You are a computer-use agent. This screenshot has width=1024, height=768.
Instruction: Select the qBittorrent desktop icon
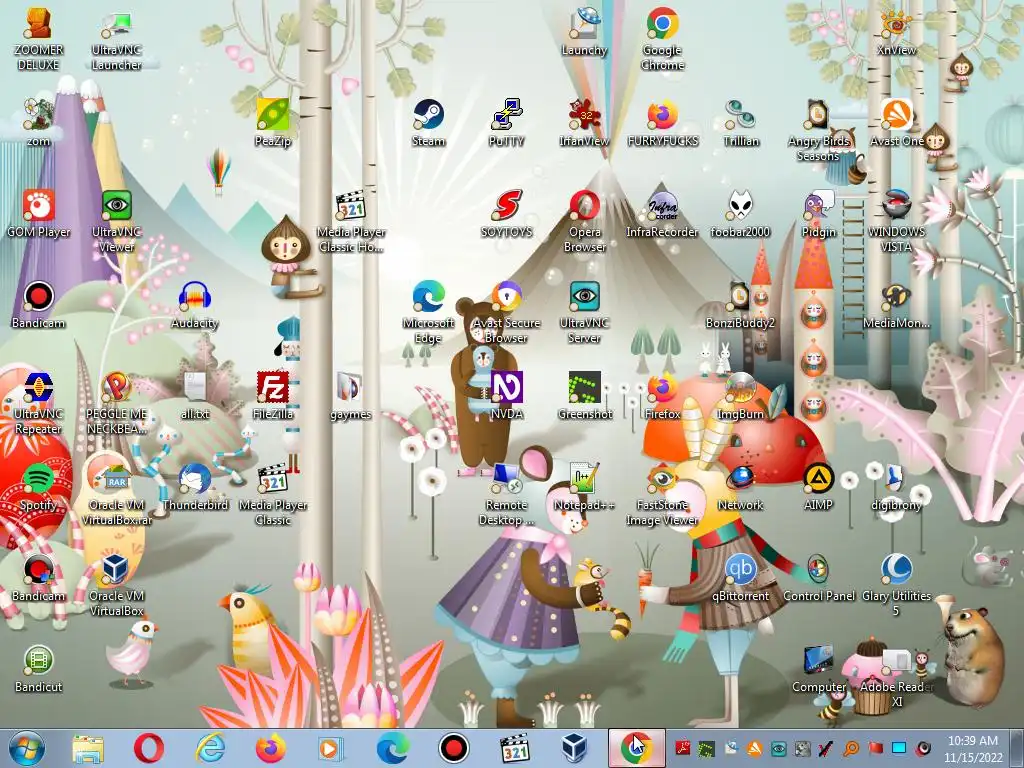tap(741, 578)
